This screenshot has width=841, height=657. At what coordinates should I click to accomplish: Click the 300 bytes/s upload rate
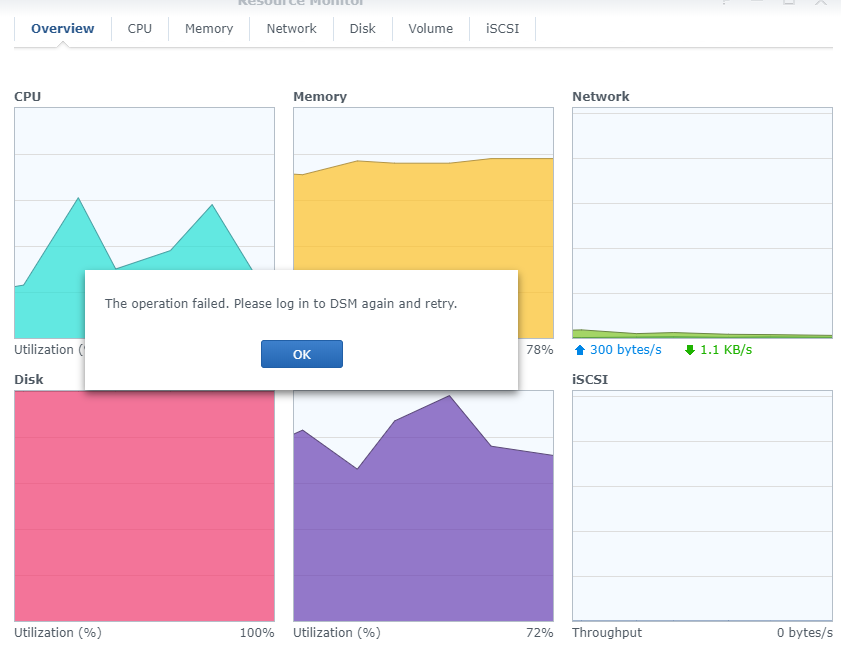tap(625, 350)
